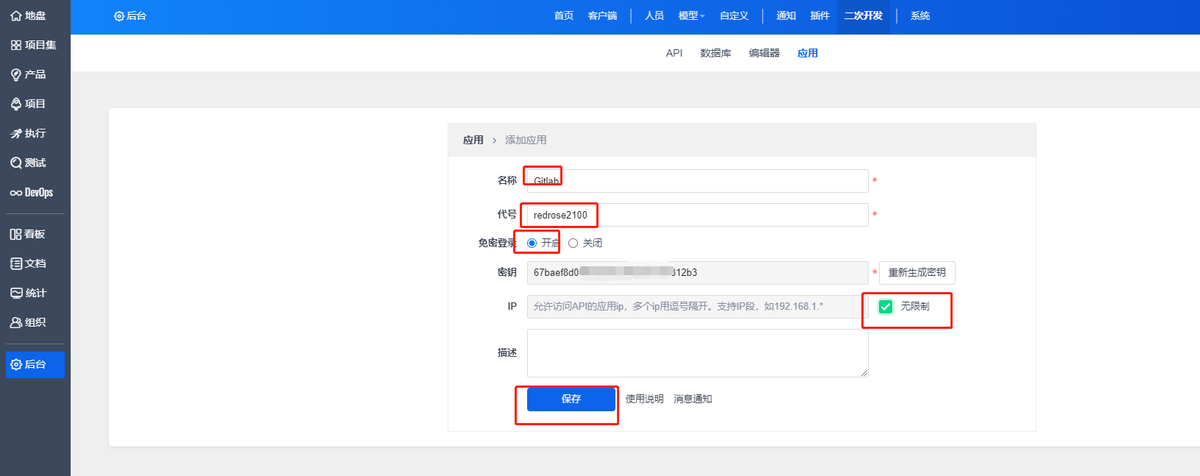Click the 描述 text area

[x=697, y=353]
